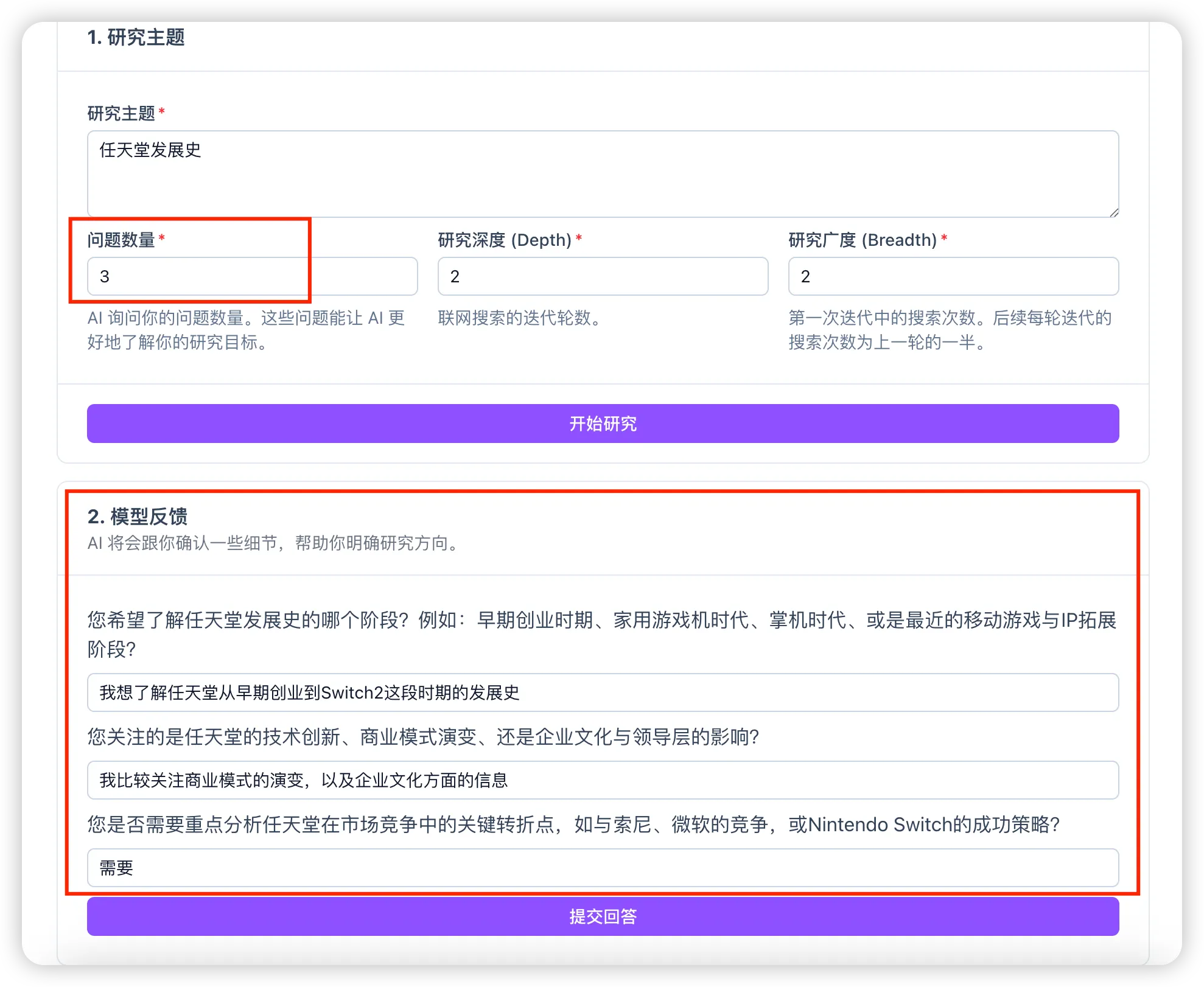Click the hint starting with AI 询问你的问题数量
Viewport: 1204px width, 987px height.
(246, 330)
